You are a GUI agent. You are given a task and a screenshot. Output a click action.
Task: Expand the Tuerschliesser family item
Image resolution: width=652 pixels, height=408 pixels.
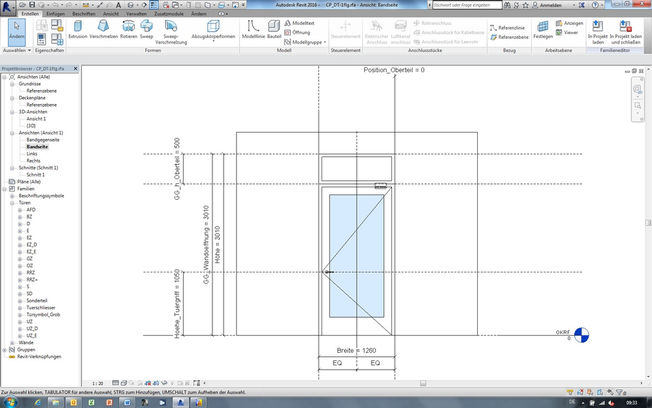[x=20, y=308]
